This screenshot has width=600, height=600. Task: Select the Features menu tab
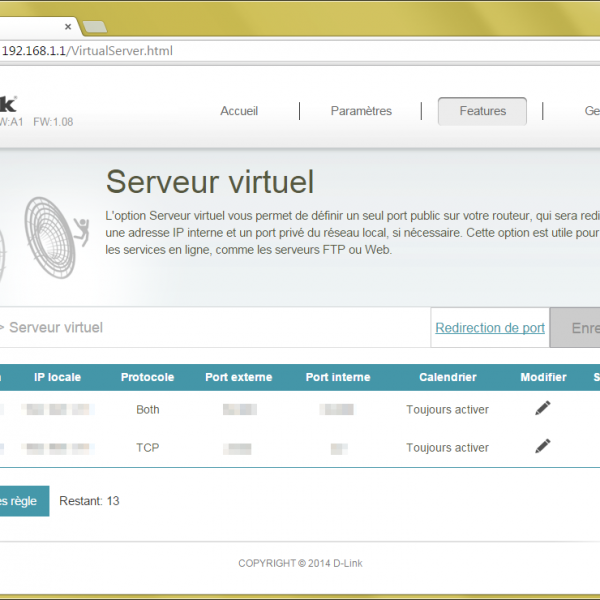[x=482, y=111]
